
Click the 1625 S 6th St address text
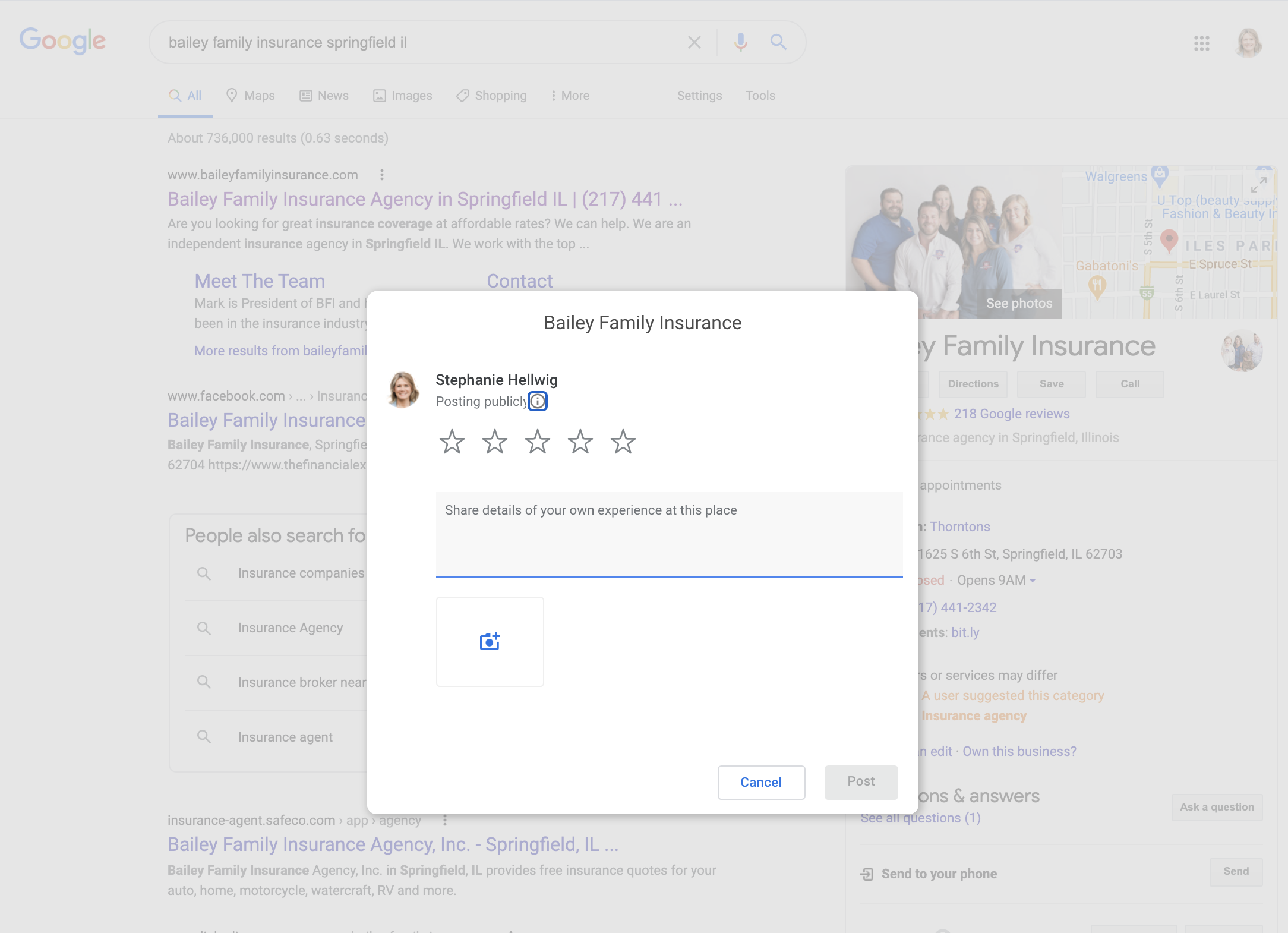[x=1020, y=554]
